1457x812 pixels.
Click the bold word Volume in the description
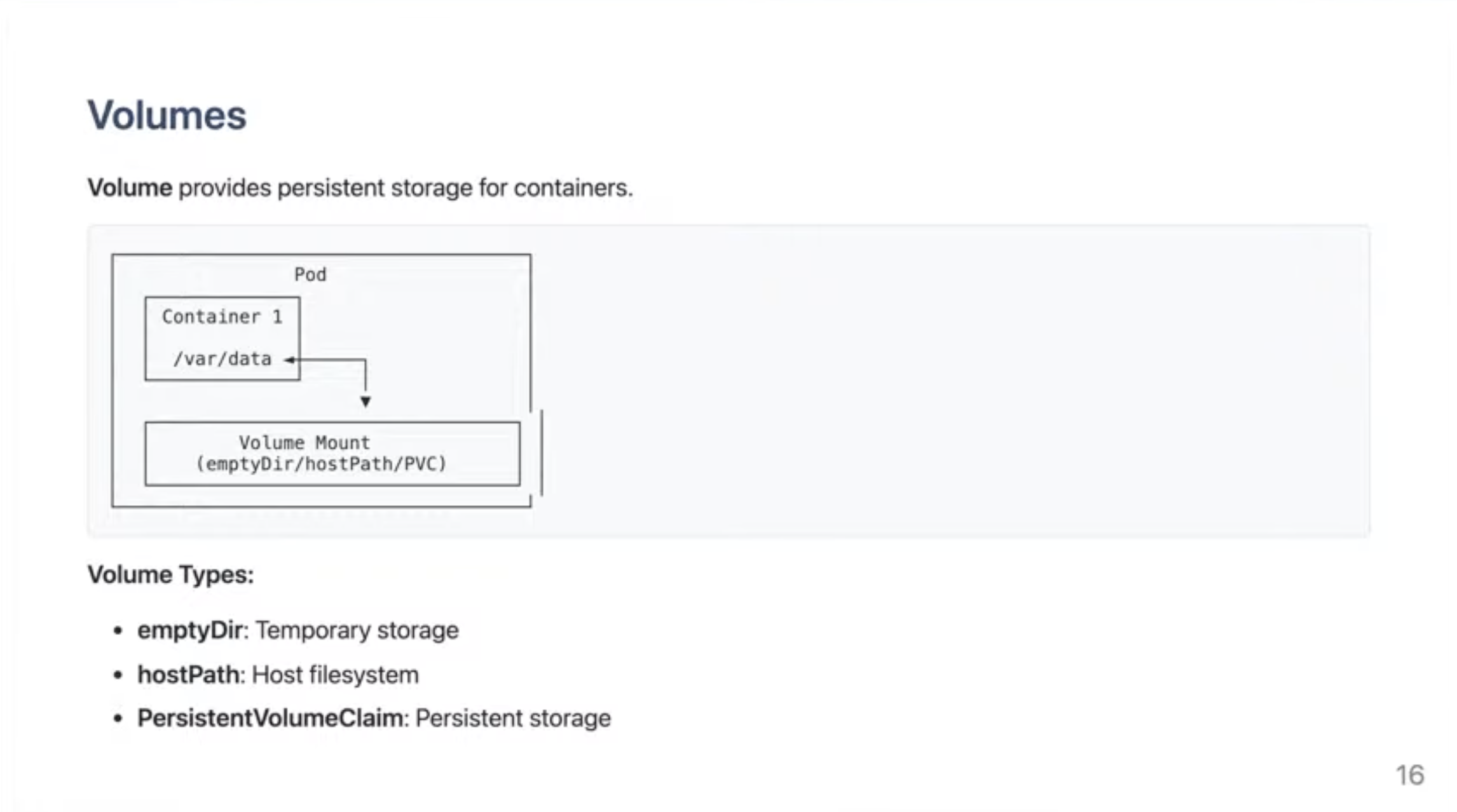130,188
